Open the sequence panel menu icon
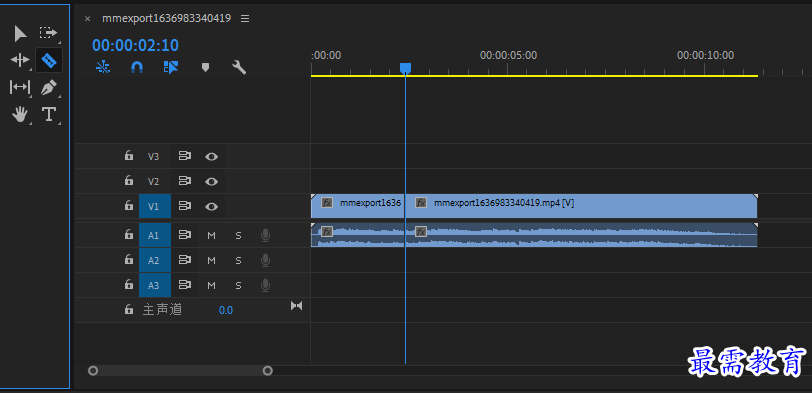This screenshot has width=812, height=393. [245, 19]
